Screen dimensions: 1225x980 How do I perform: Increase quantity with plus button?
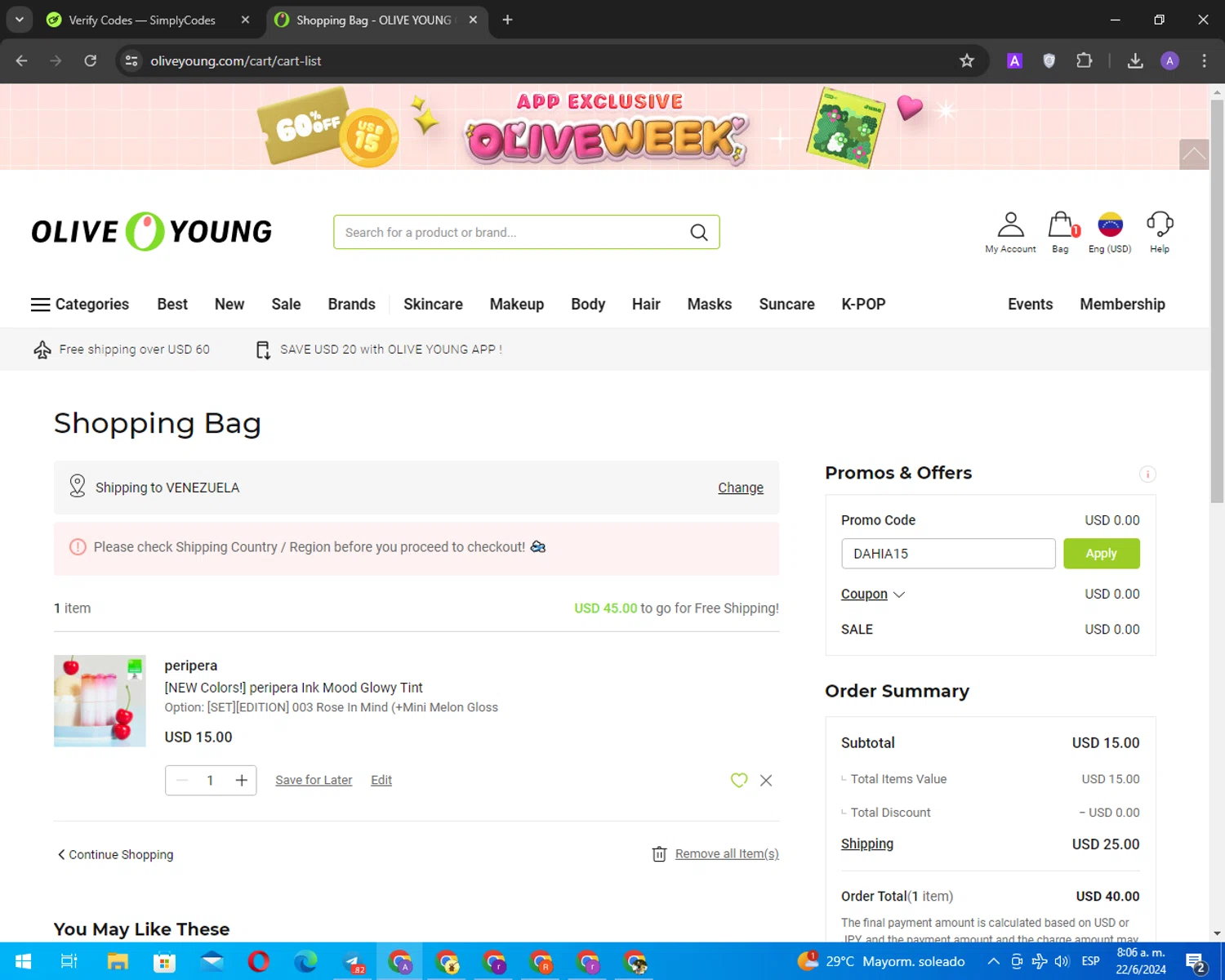241,780
